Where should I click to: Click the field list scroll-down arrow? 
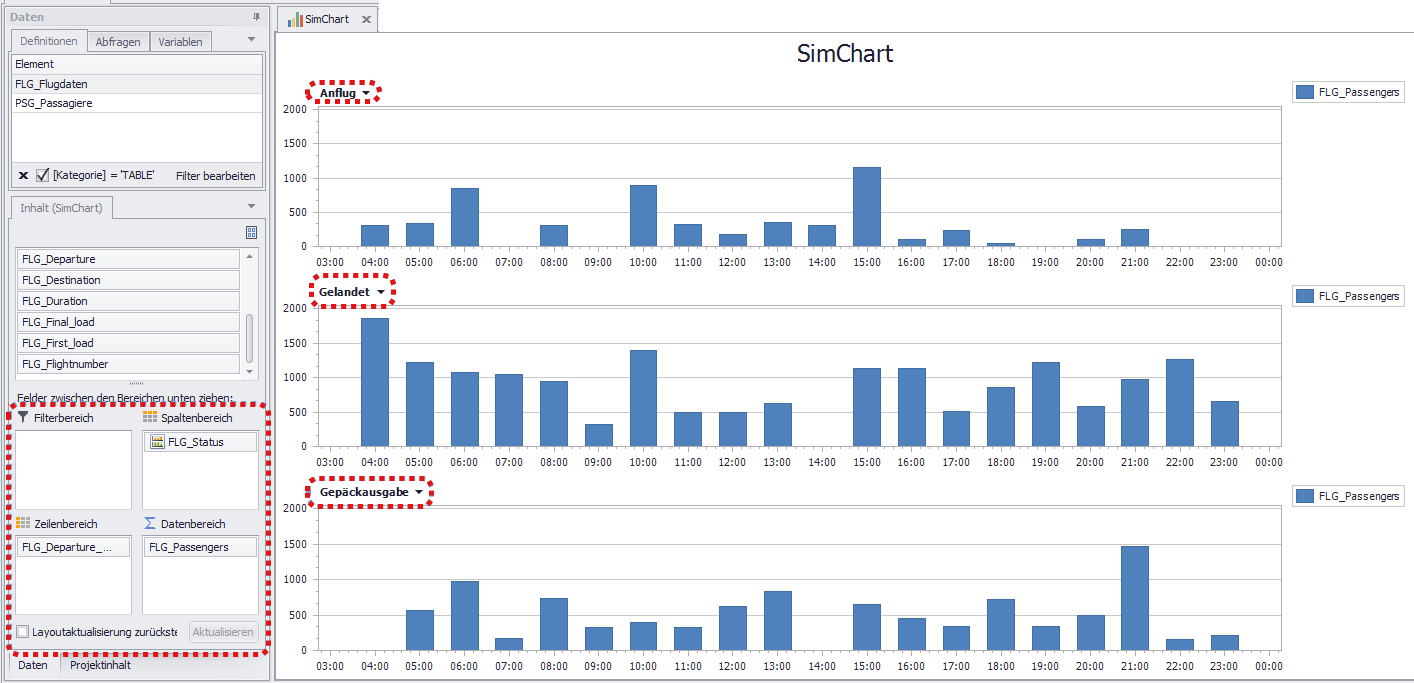pos(250,372)
